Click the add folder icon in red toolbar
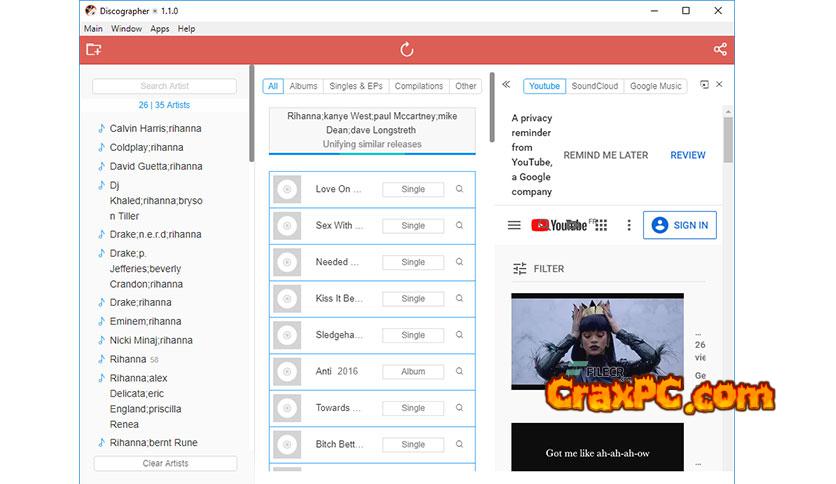 click(94, 50)
